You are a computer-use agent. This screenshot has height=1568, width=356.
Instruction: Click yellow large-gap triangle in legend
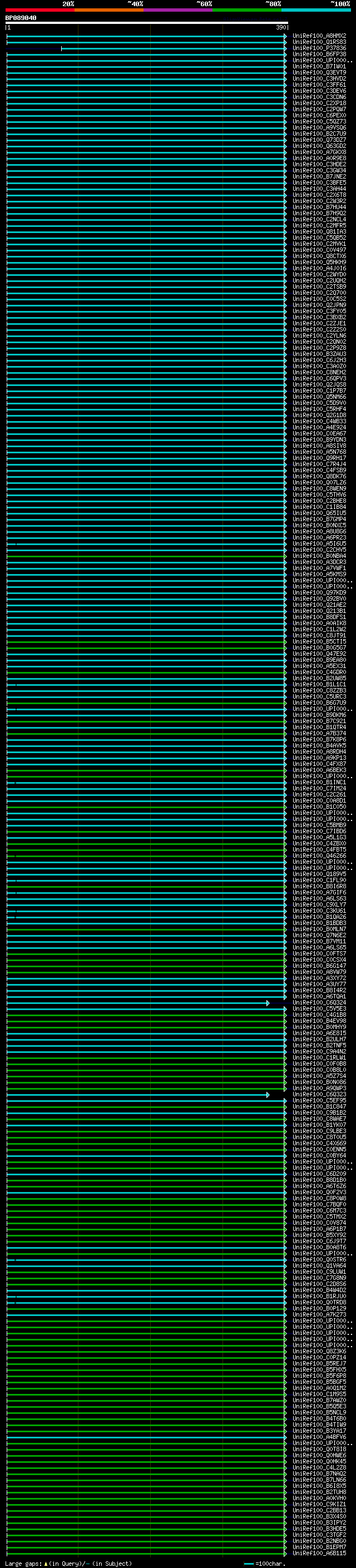coord(46,1563)
